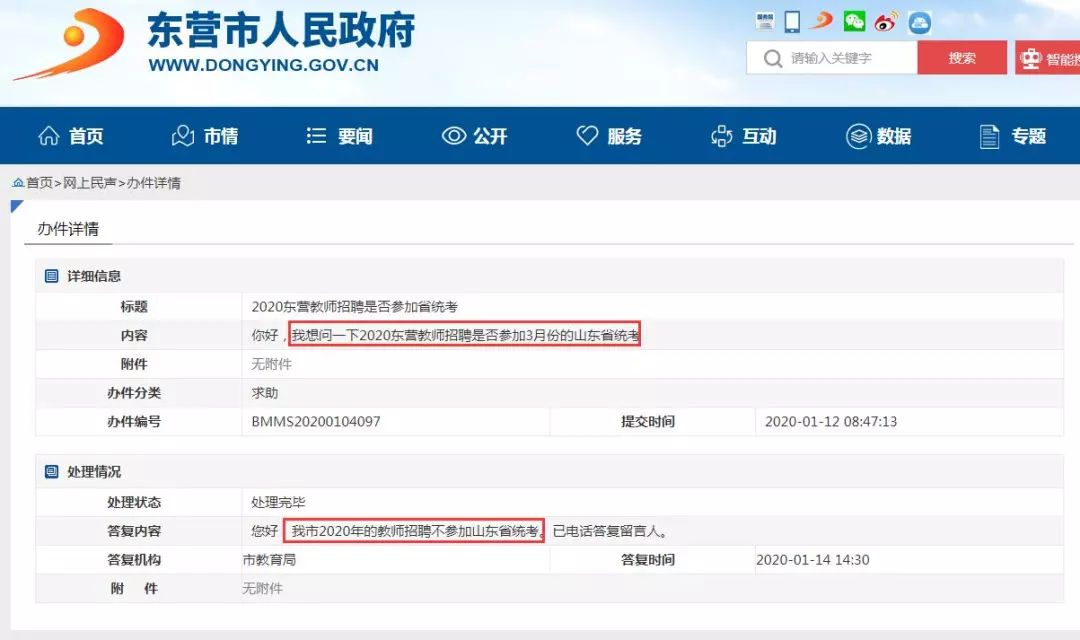Click the small orange Dongying app icon
This screenshot has height=640, width=1080.
tap(822, 21)
